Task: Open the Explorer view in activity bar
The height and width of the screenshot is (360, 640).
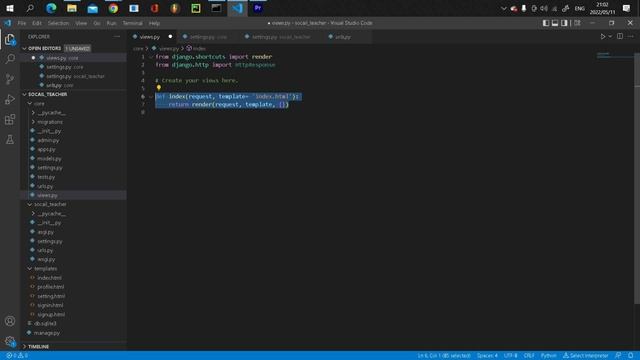Action: pos(10,39)
